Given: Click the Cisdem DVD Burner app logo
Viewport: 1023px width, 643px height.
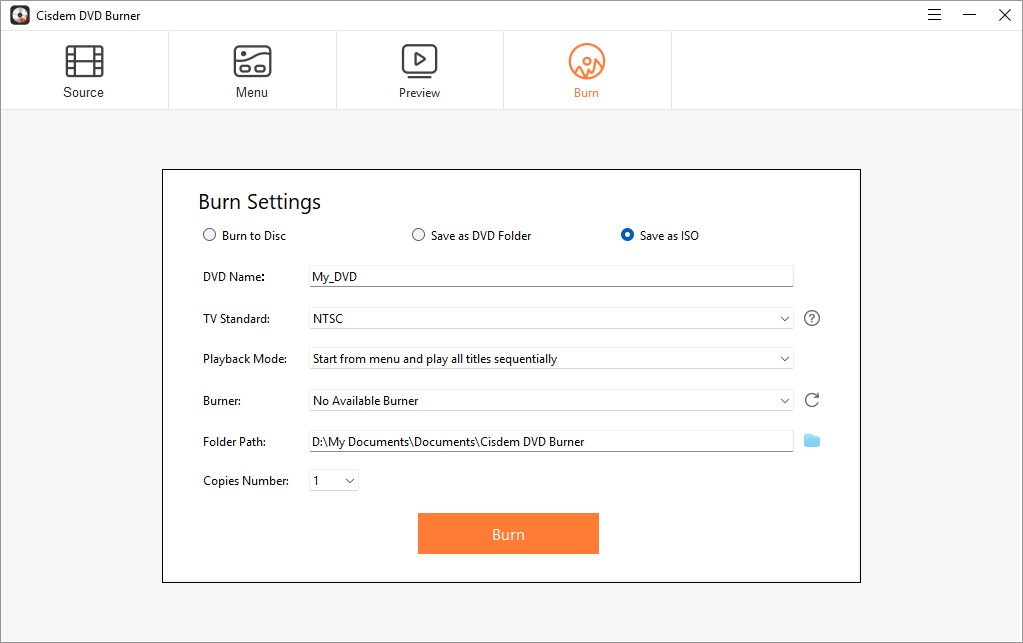Looking at the screenshot, I should tap(20, 16).
